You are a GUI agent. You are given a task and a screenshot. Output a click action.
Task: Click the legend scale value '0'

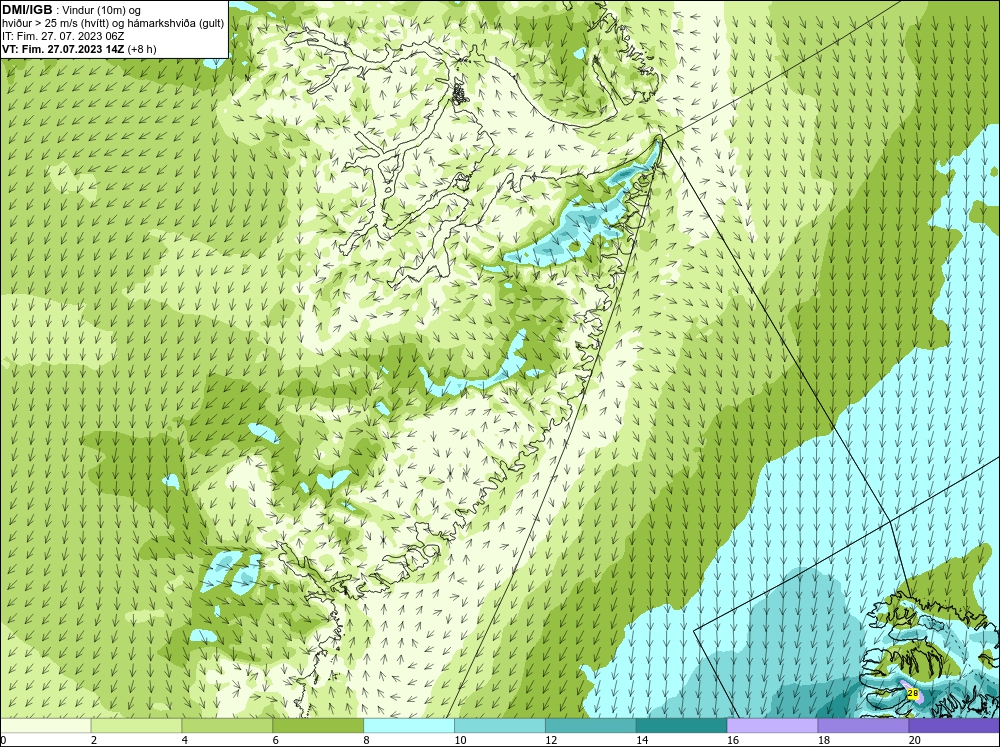click(3, 740)
